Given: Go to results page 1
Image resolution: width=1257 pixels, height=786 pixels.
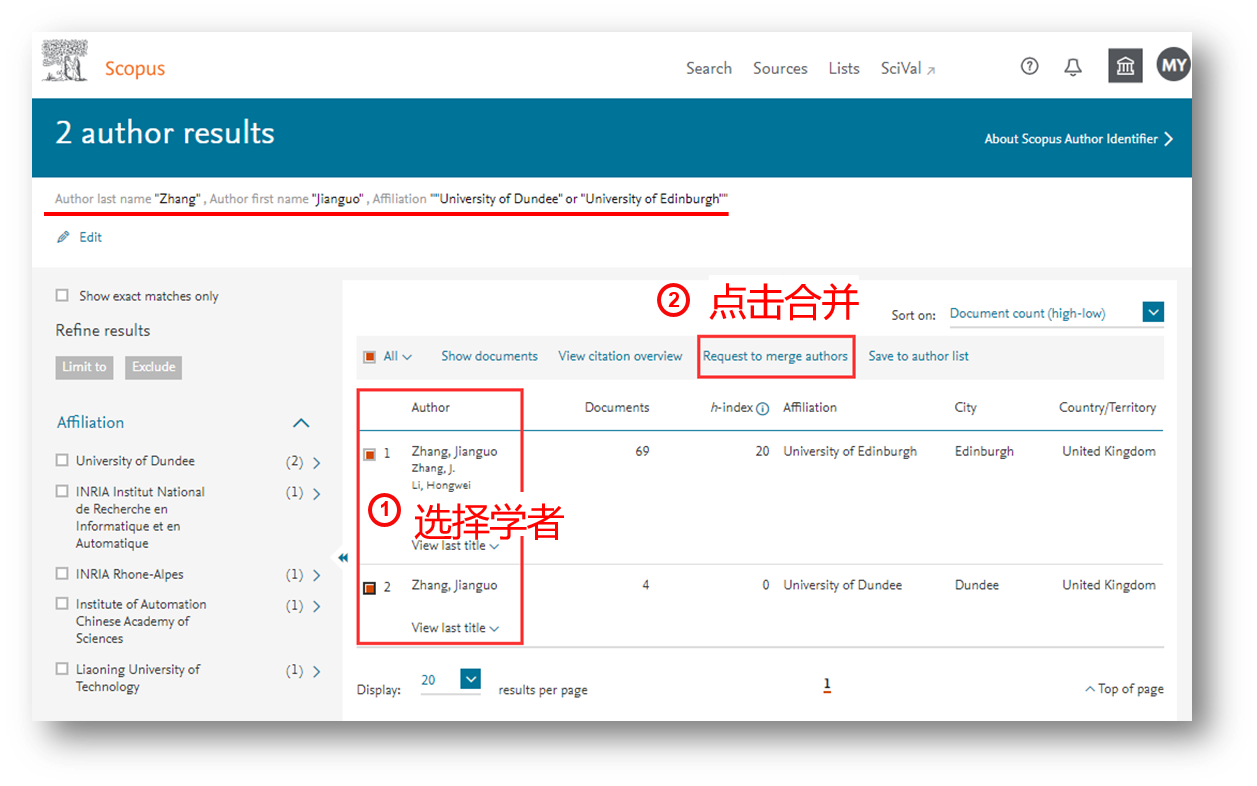Looking at the screenshot, I should [x=827, y=685].
